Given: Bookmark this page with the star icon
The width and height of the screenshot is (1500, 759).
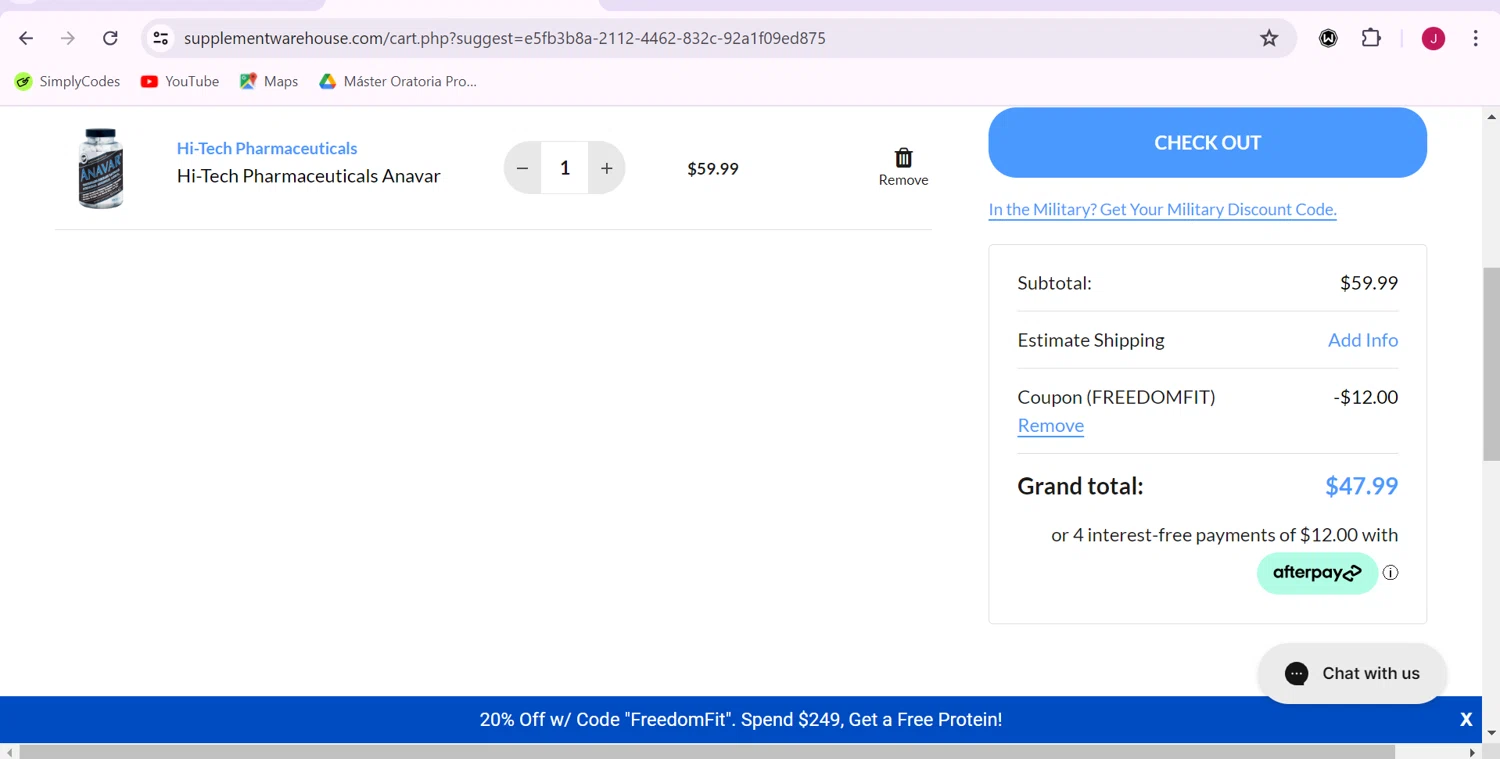Looking at the screenshot, I should tap(1269, 38).
